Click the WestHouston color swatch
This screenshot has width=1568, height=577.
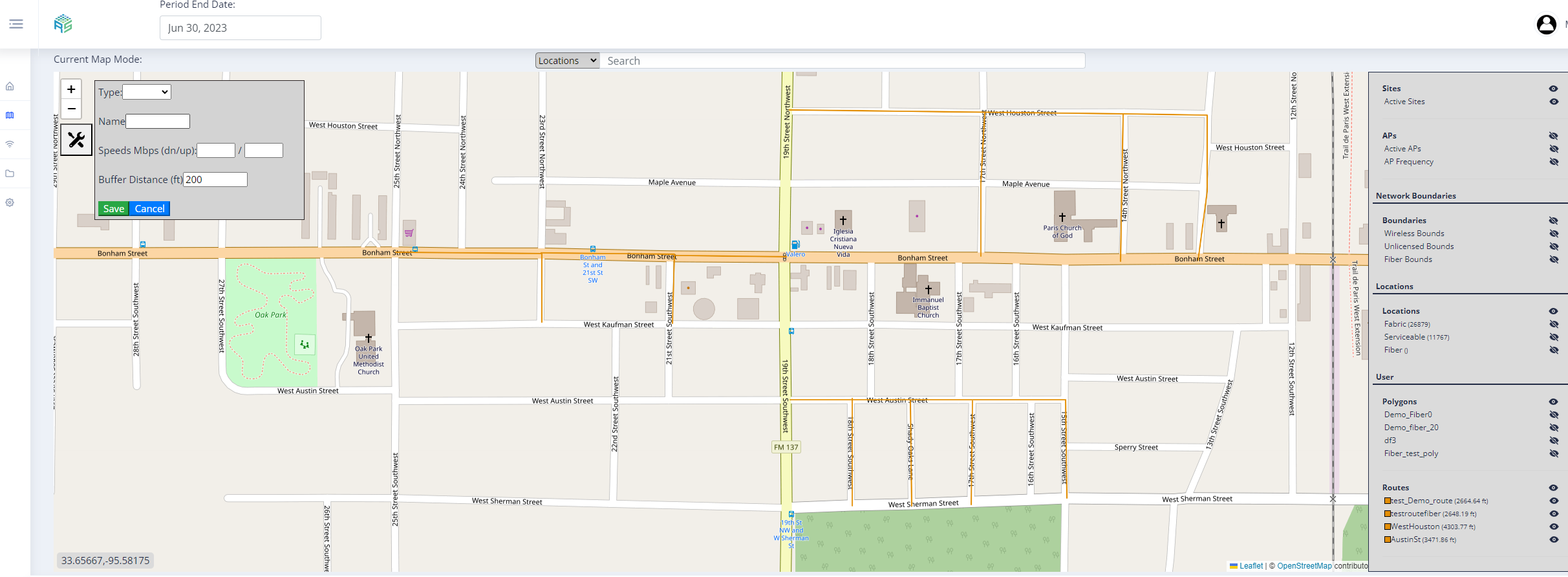pyautogui.click(x=1387, y=527)
